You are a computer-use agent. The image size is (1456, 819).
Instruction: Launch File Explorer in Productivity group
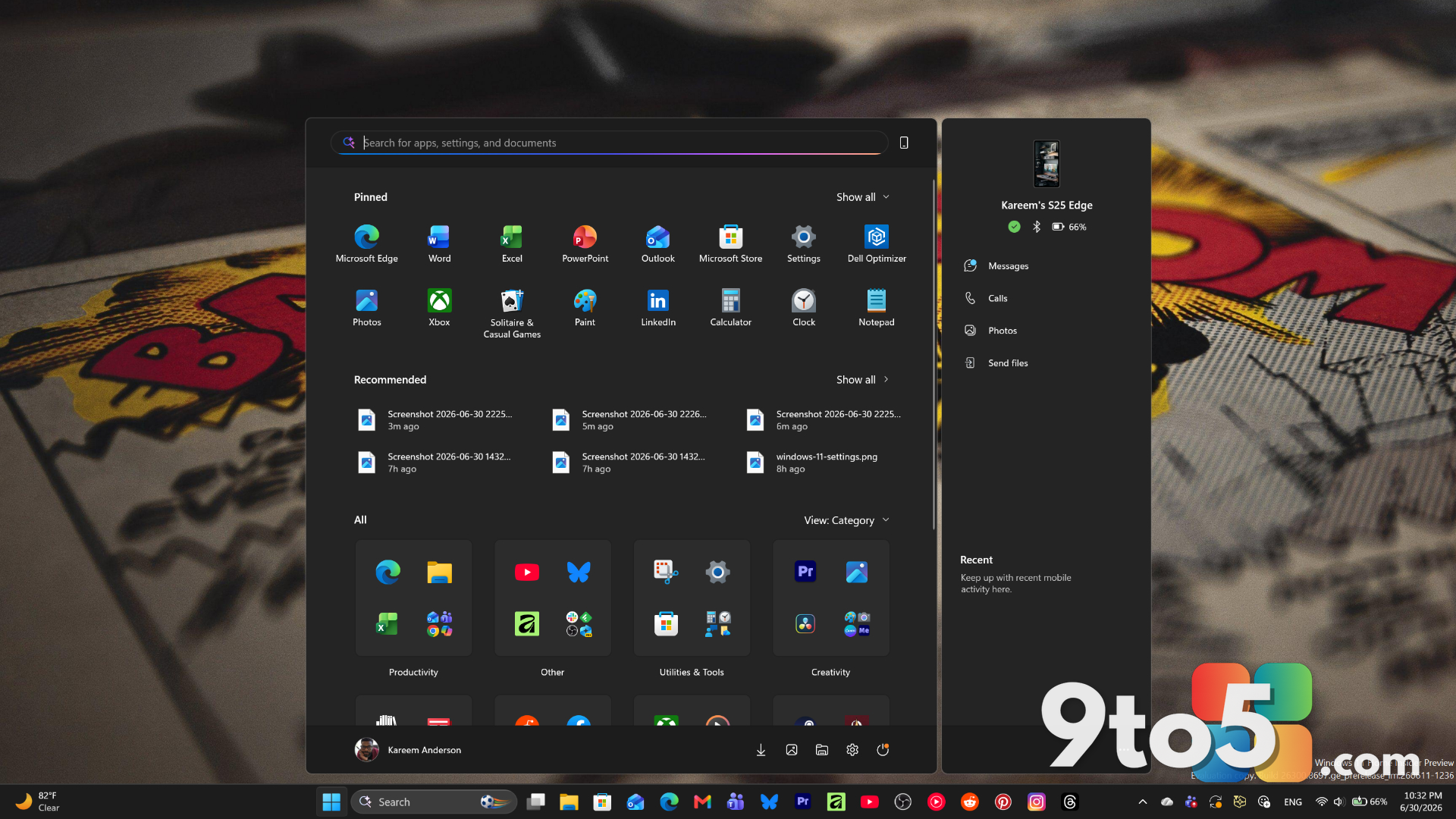pyautogui.click(x=439, y=572)
